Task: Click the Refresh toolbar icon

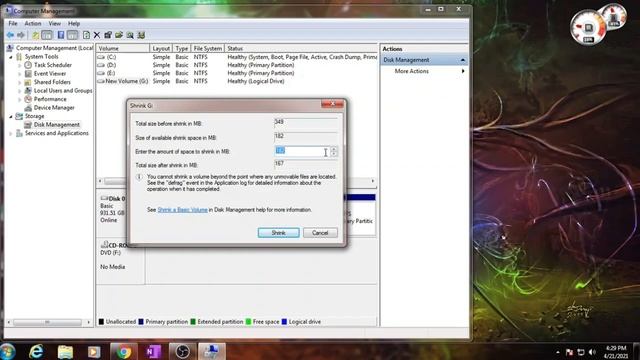Action: [87, 35]
